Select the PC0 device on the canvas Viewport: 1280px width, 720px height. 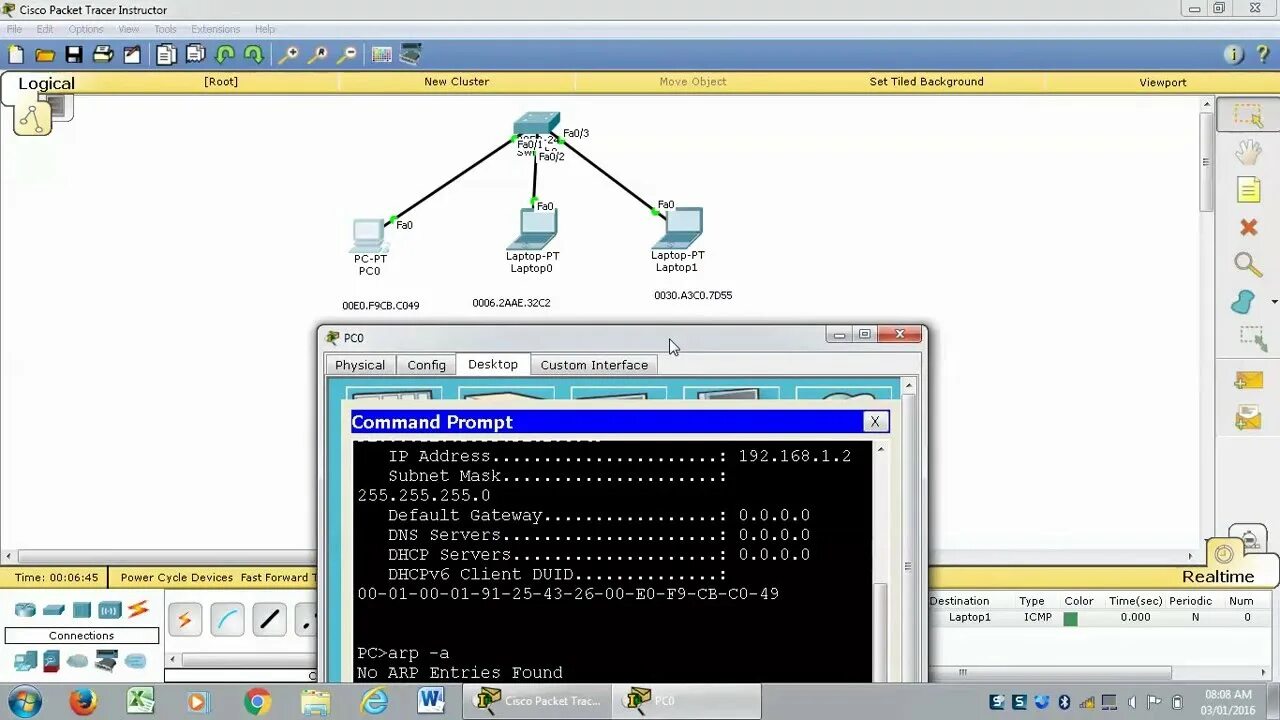tap(369, 236)
